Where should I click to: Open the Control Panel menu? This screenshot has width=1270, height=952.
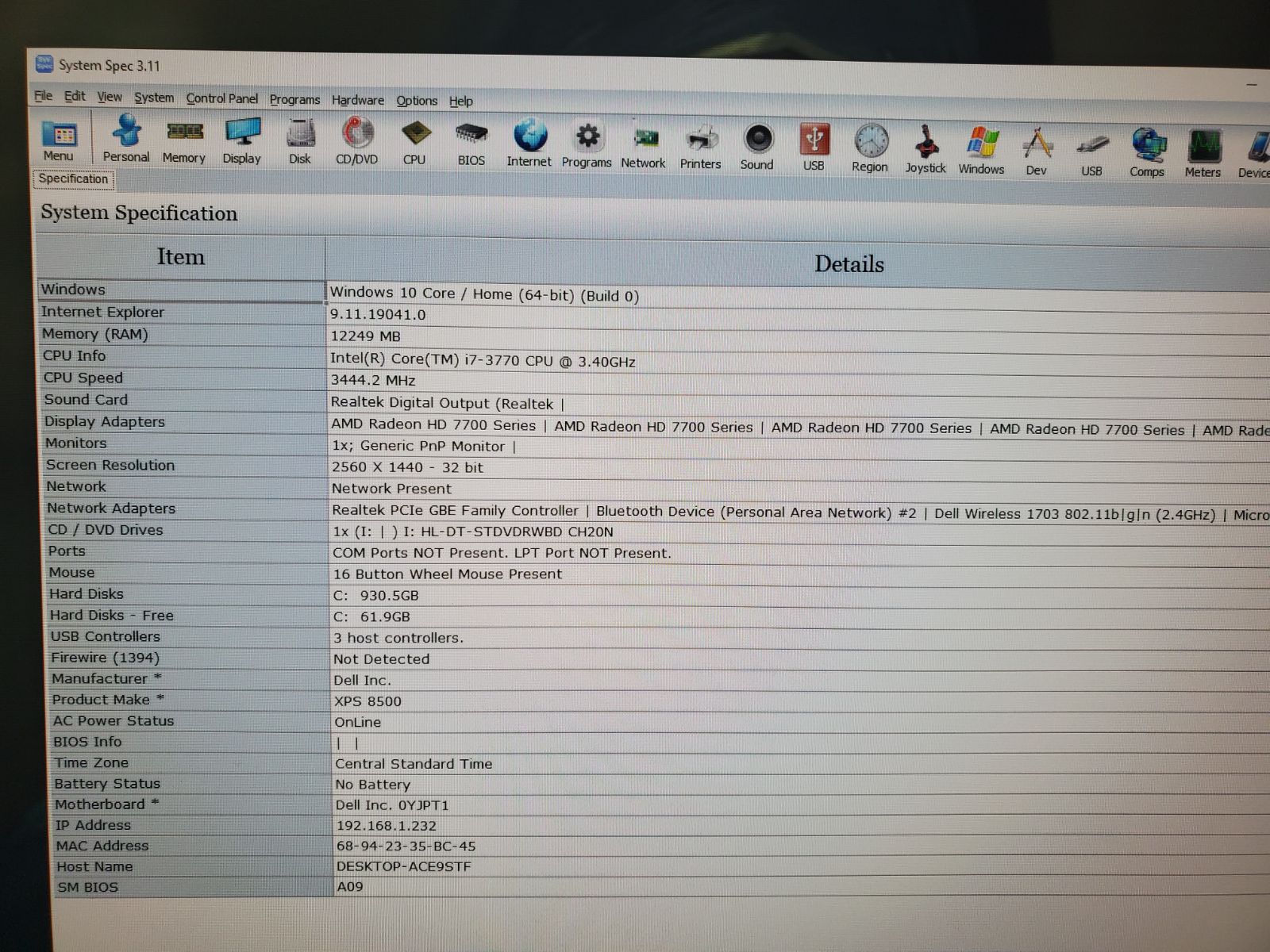[x=222, y=98]
